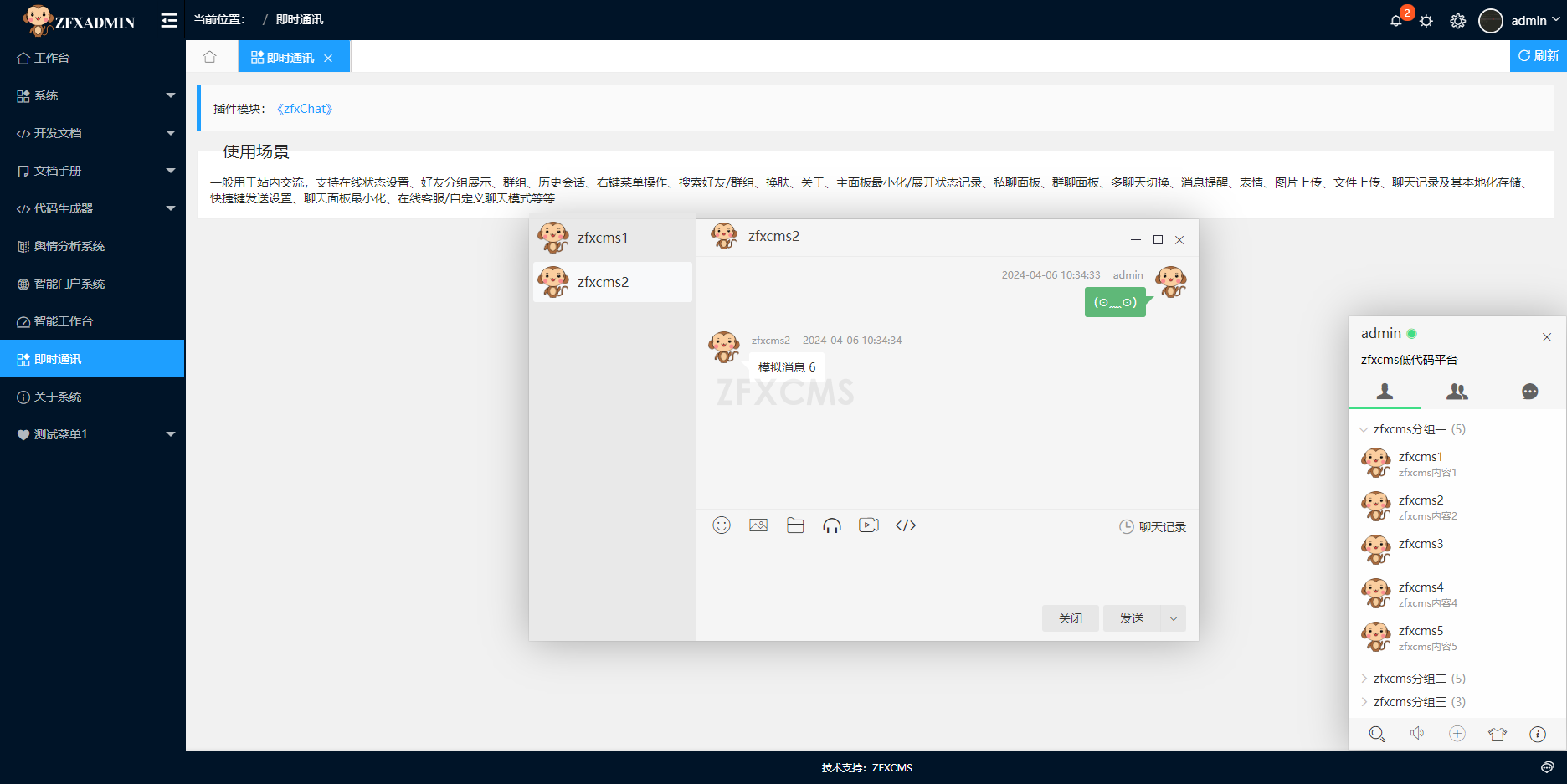Close the admin contacts panel
The image size is (1567, 784).
point(1547,337)
